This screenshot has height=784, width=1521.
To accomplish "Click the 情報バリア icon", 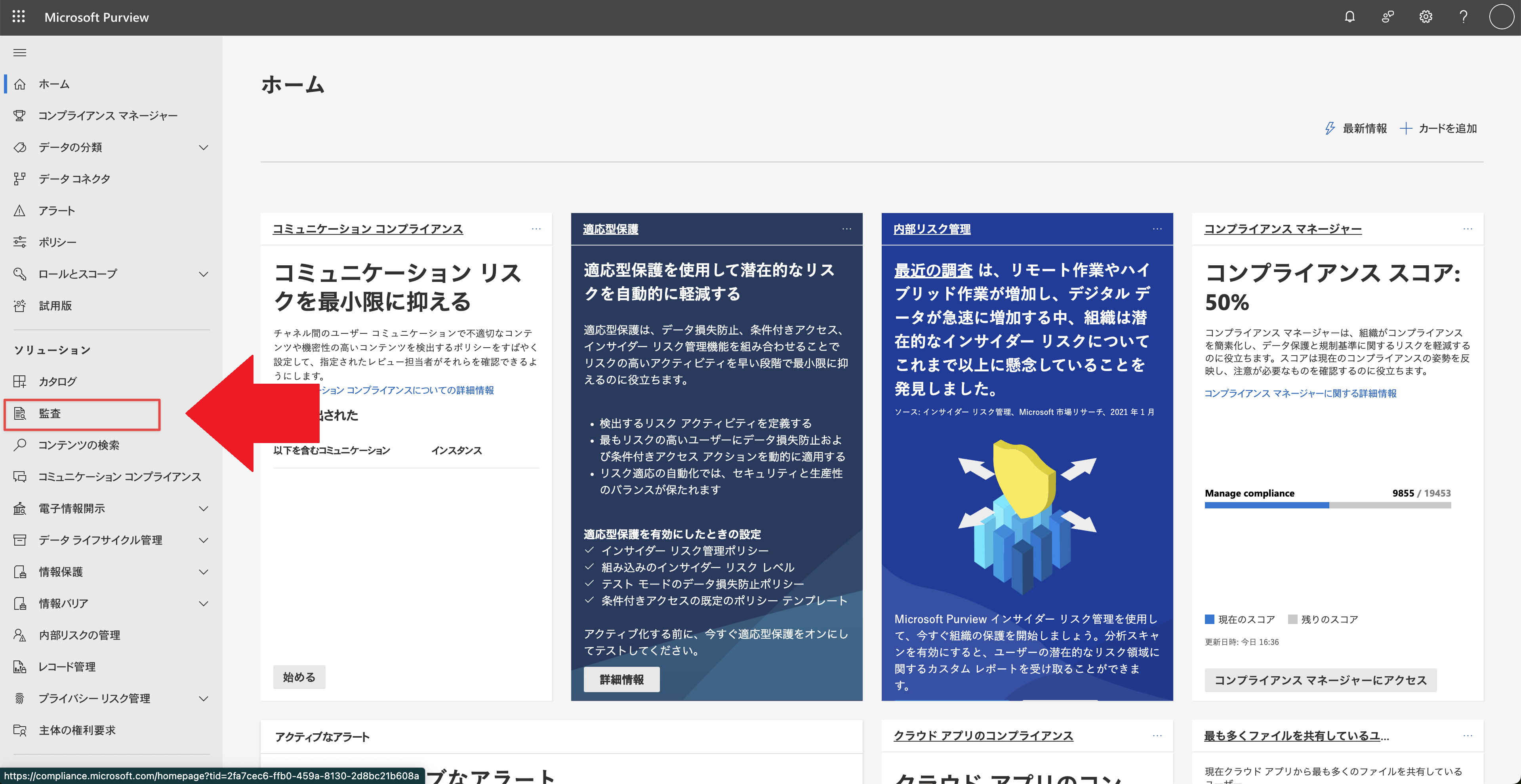I will 20,604.
